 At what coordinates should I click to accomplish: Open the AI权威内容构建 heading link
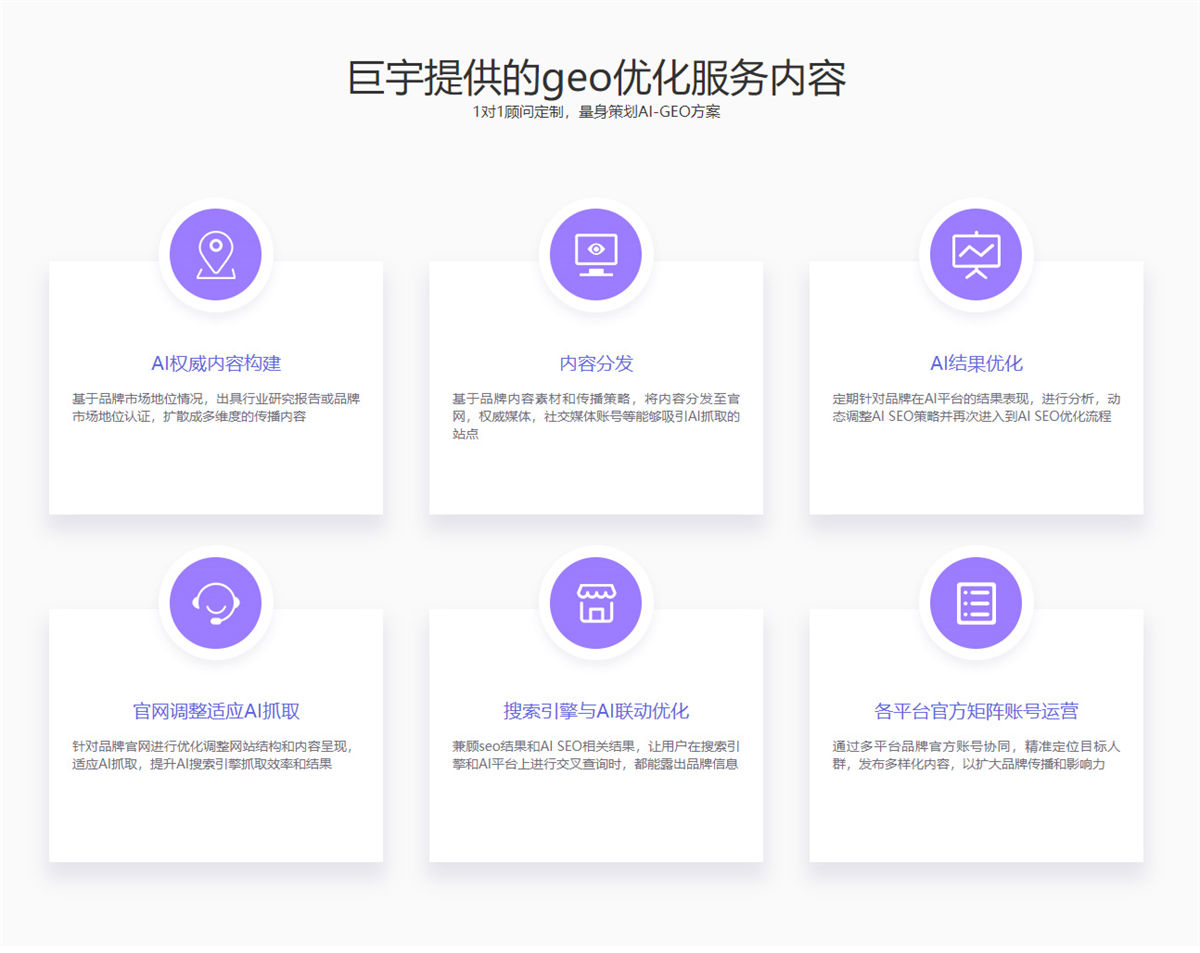216,363
